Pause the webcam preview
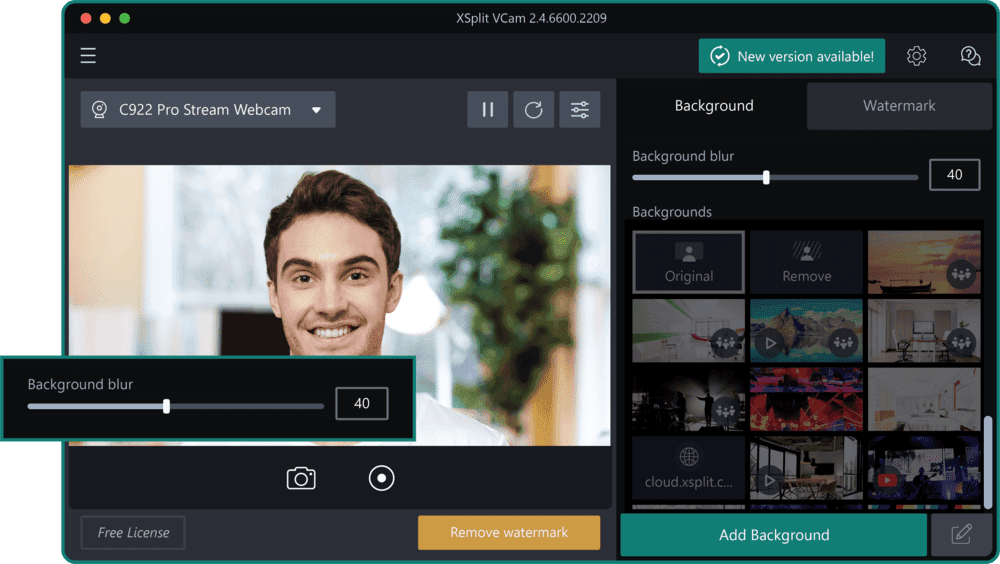Image resolution: width=1000 pixels, height=564 pixels. (487, 110)
